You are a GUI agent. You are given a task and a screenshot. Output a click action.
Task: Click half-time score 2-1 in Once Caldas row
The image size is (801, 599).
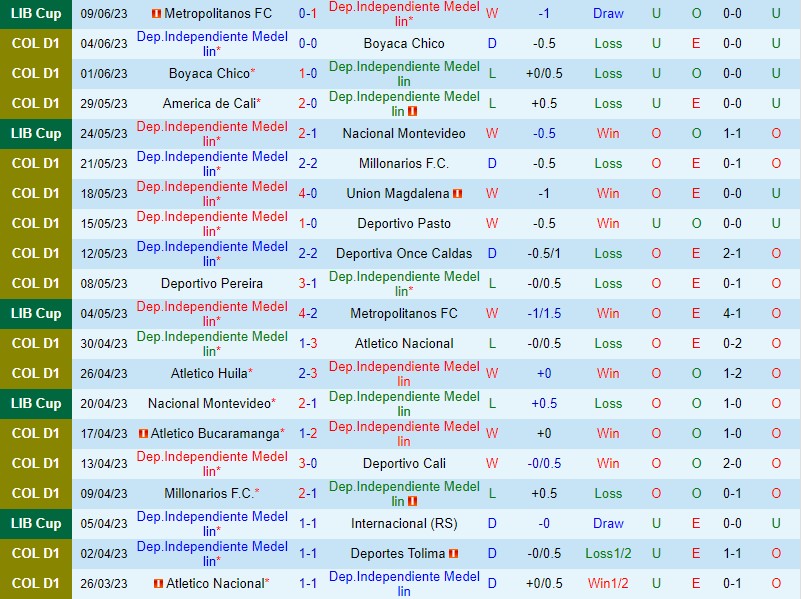pyautogui.click(x=732, y=253)
